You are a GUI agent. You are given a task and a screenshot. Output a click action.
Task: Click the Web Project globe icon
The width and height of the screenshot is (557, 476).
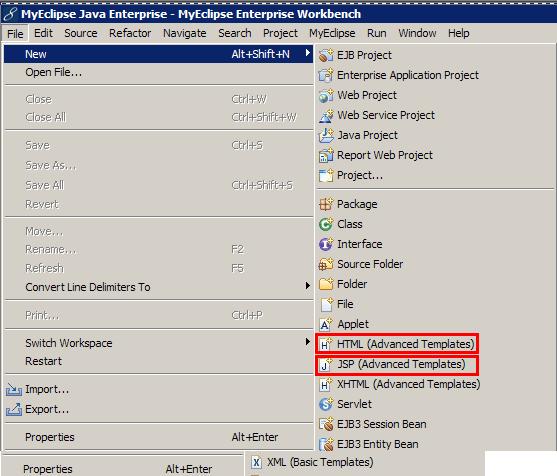tap(326, 95)
